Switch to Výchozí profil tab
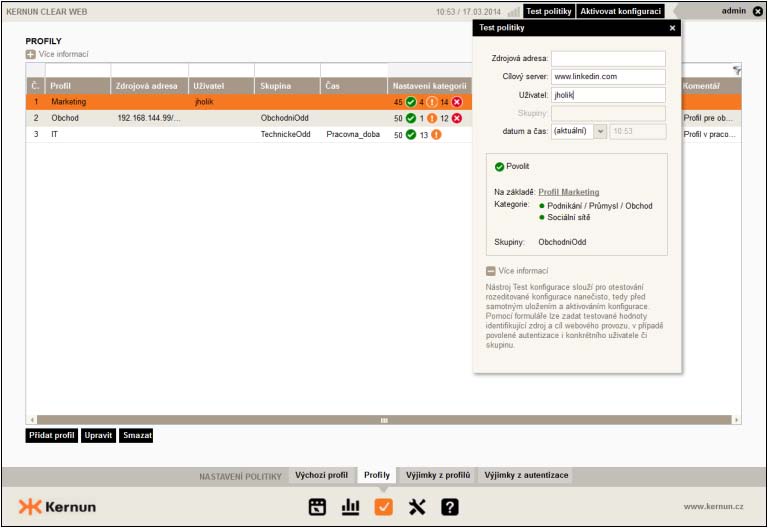768x528 pixels. 321,475
